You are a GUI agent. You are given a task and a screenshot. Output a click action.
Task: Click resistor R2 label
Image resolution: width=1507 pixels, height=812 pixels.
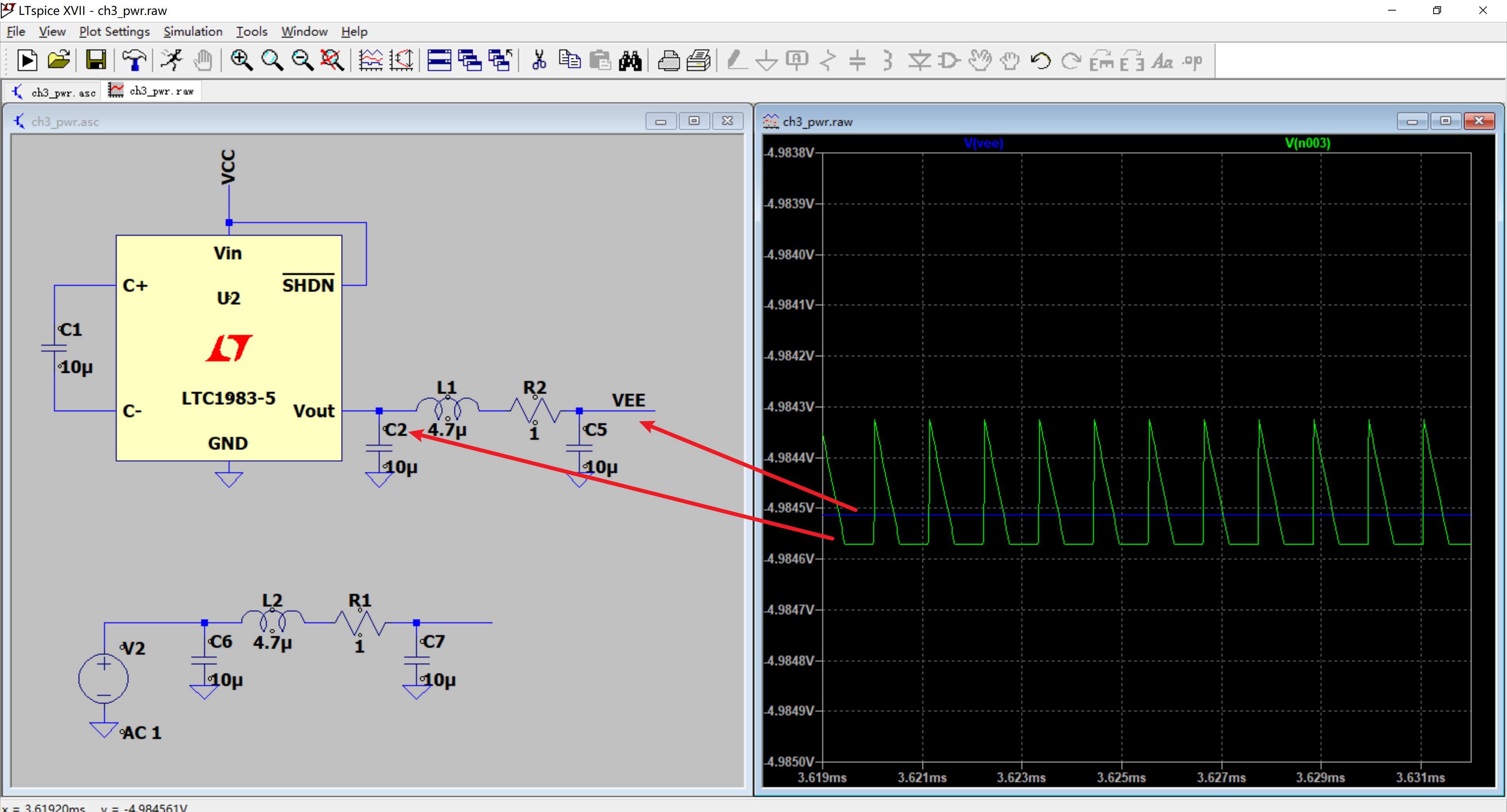click(534, 387)
